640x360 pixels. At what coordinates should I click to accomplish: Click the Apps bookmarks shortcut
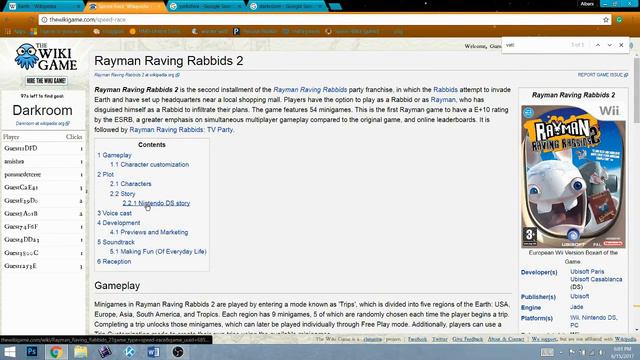tap(15, 31)
